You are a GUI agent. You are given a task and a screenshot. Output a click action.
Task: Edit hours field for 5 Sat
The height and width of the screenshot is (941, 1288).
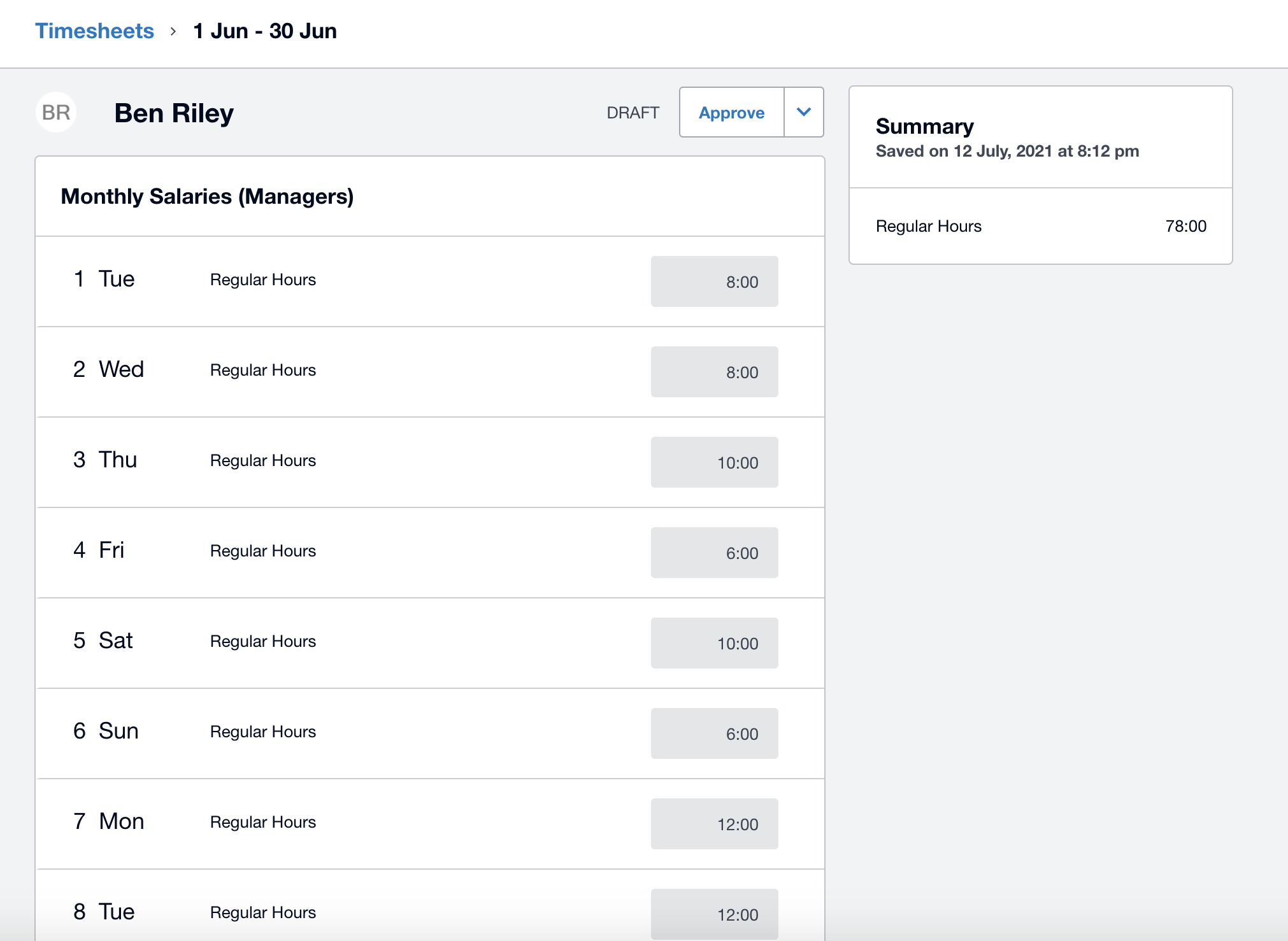click(714, 643)
